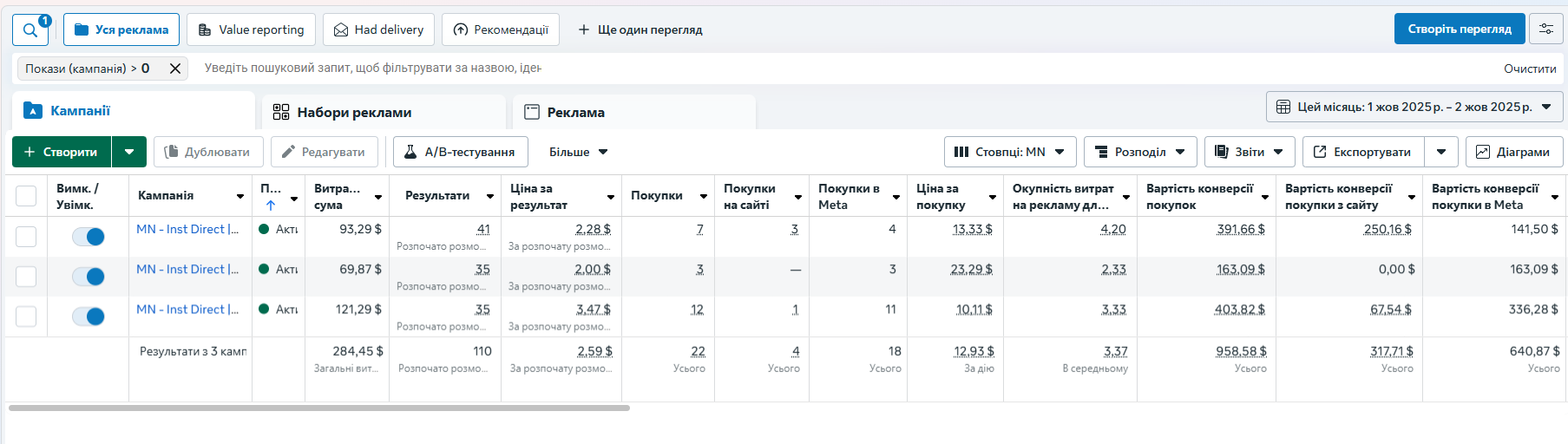Add view via Ще один перегляд
Viewport: 1568px width, 444px height.
tap(640, 29)
